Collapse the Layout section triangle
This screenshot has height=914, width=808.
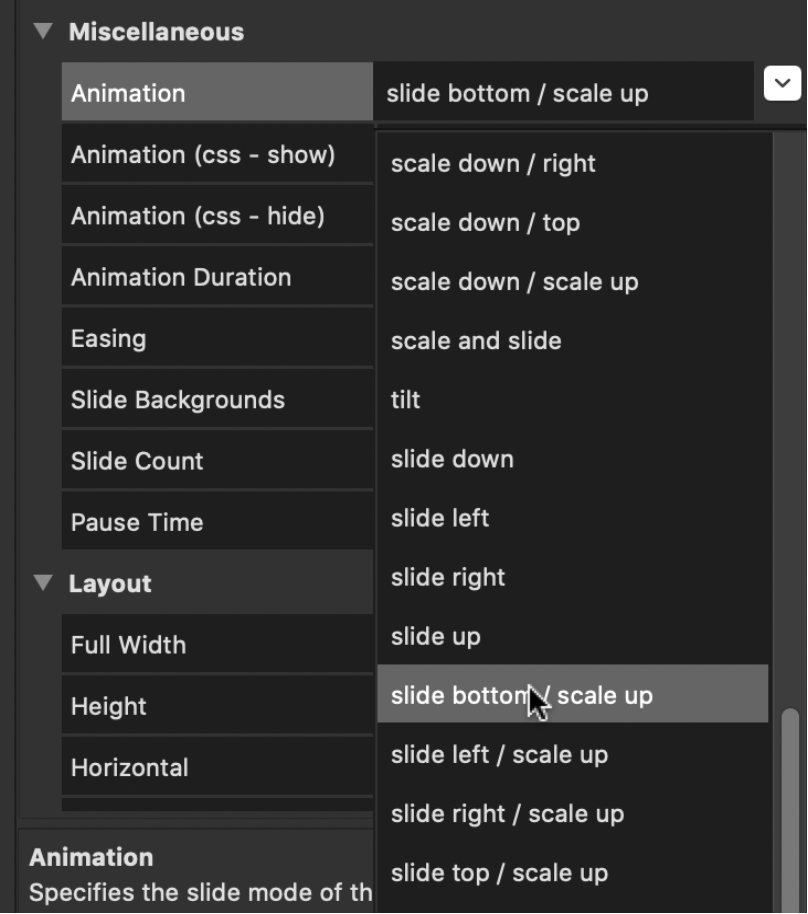[43, 582]
